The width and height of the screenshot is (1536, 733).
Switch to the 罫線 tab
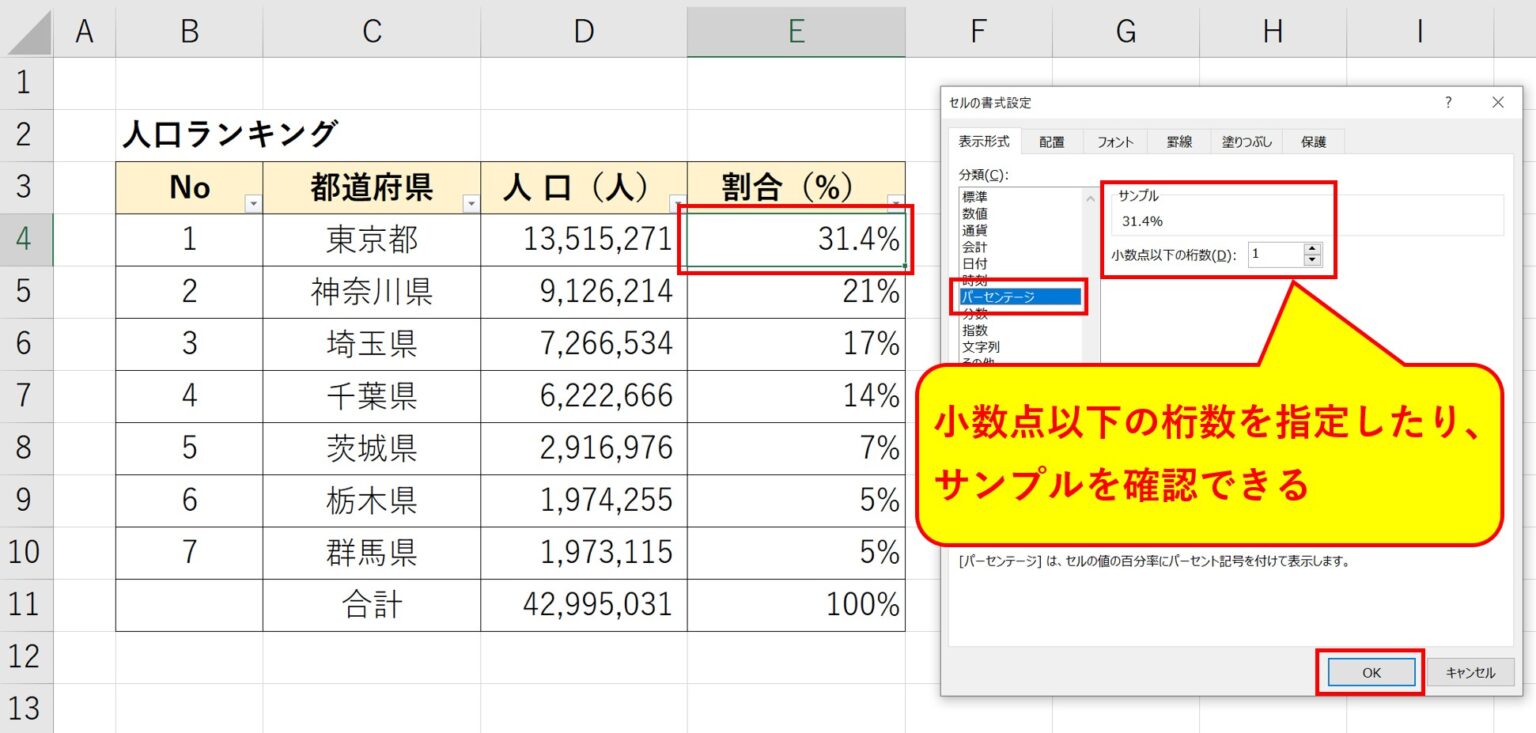[x=1178, y=141]
